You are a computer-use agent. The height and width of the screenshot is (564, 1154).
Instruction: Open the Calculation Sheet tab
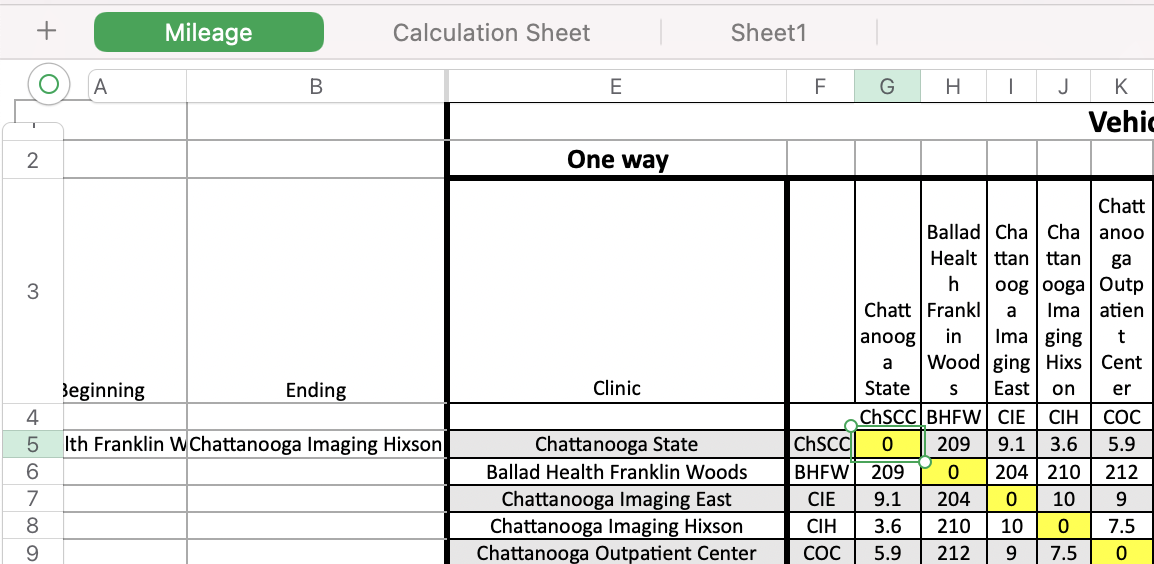click(491, 32)
